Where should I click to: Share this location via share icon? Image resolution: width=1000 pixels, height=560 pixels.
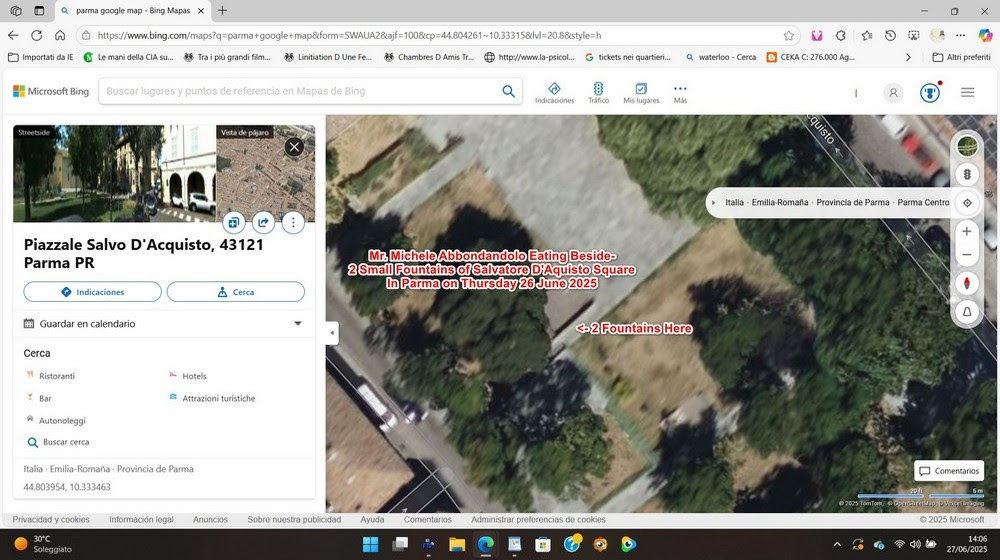click(263, 223)
